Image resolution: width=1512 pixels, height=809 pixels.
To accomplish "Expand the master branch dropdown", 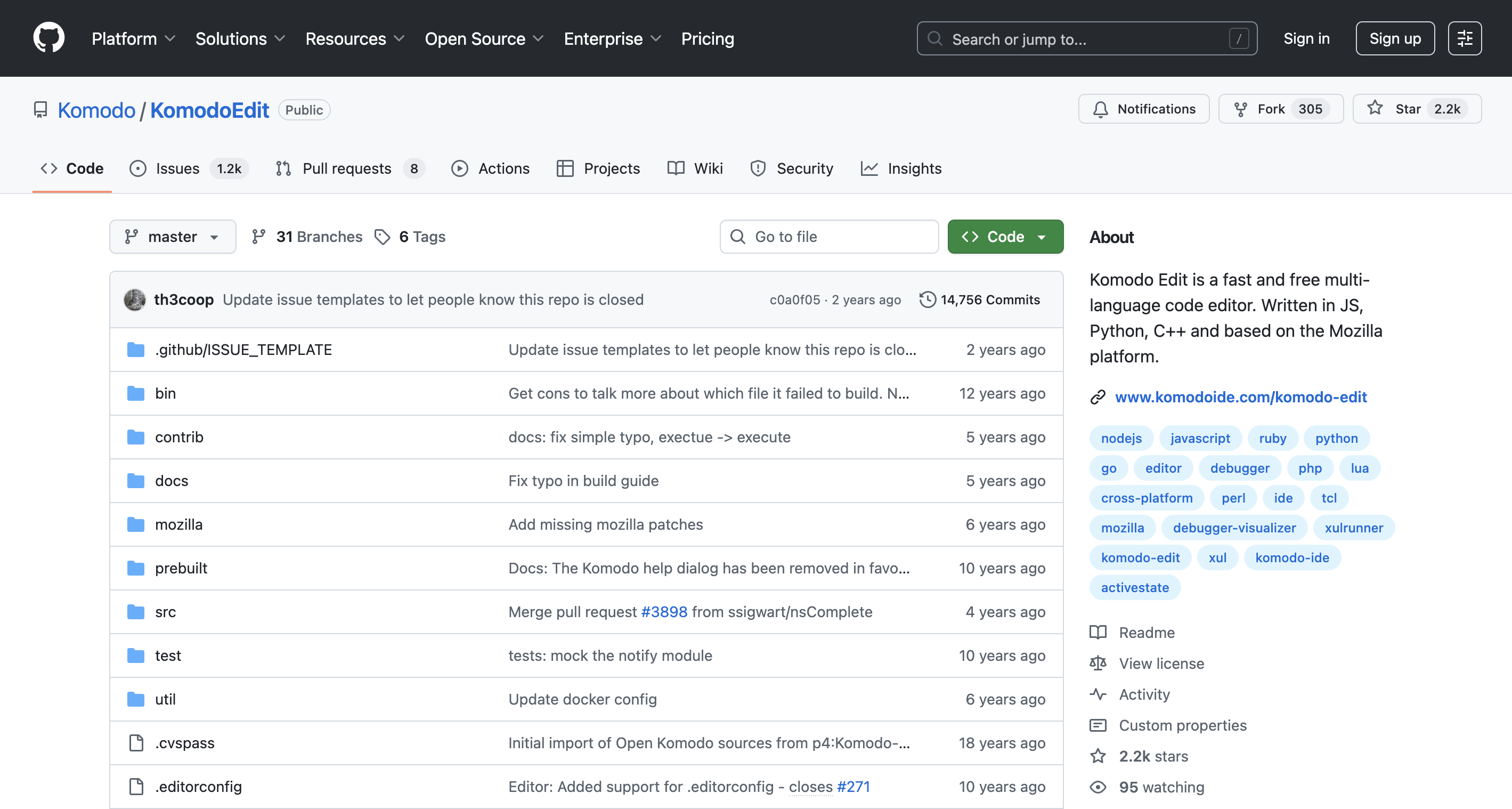I will pos(173,237).
